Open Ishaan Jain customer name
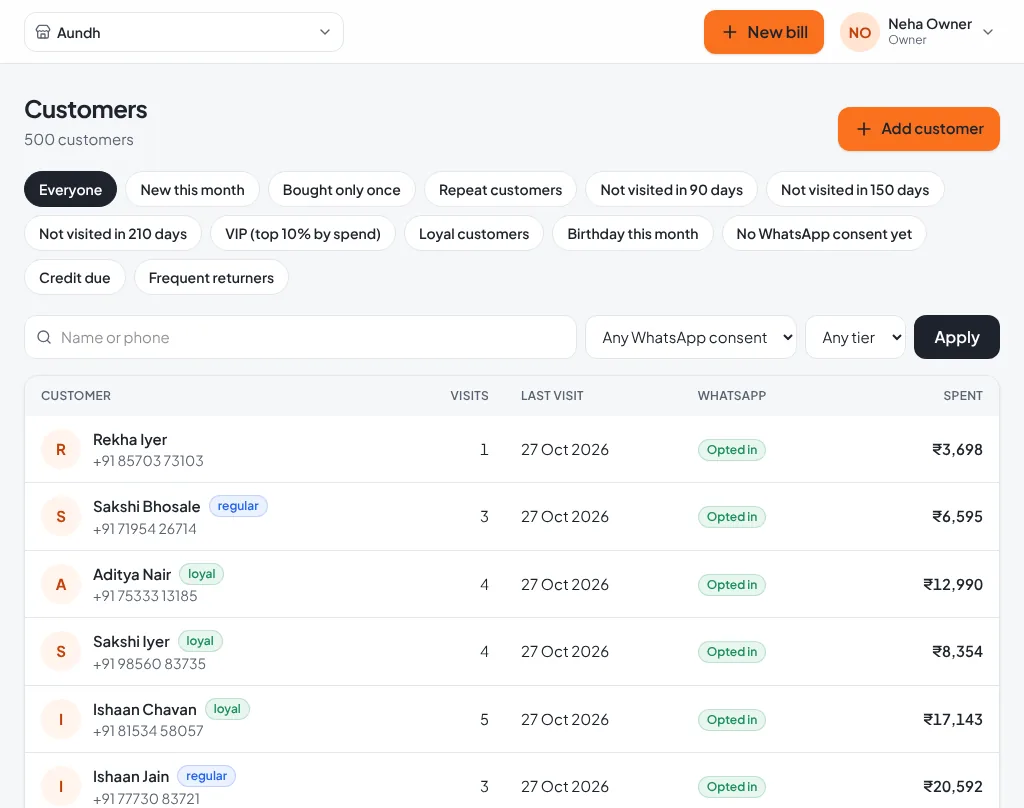 coord(131,777)
